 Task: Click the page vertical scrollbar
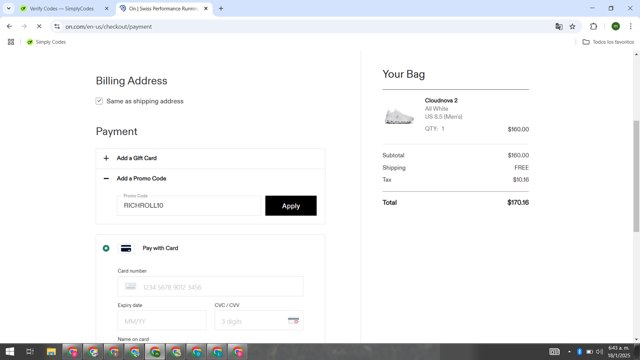click(x=636, y=176)
